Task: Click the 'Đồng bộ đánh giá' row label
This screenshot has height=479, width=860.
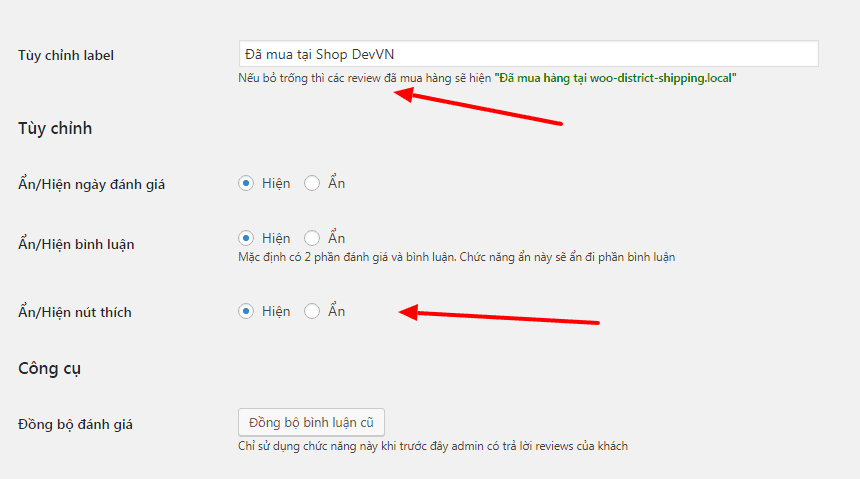Action: [75, 424]
